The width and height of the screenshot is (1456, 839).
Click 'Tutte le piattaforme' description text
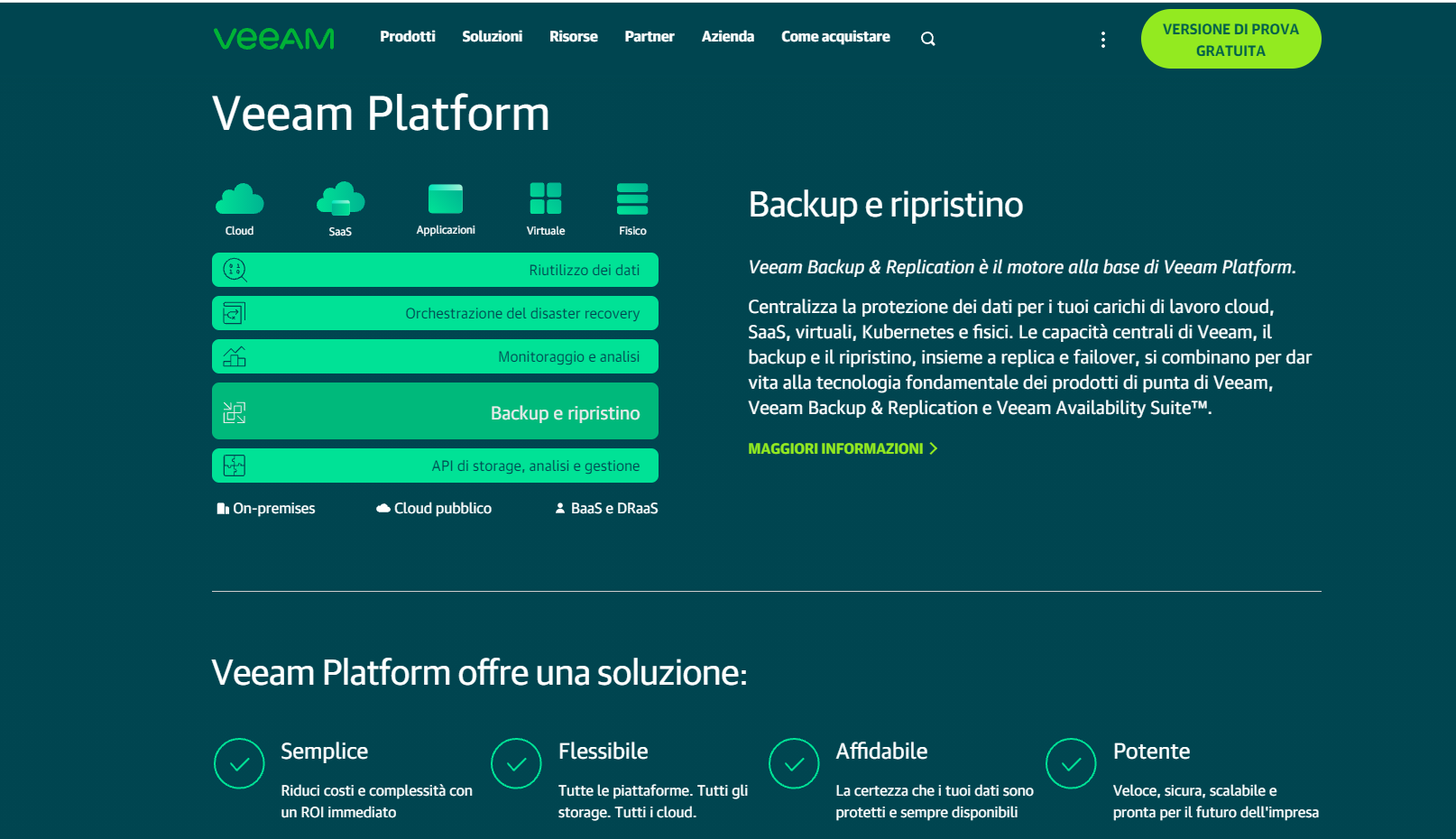coord(653,801)
